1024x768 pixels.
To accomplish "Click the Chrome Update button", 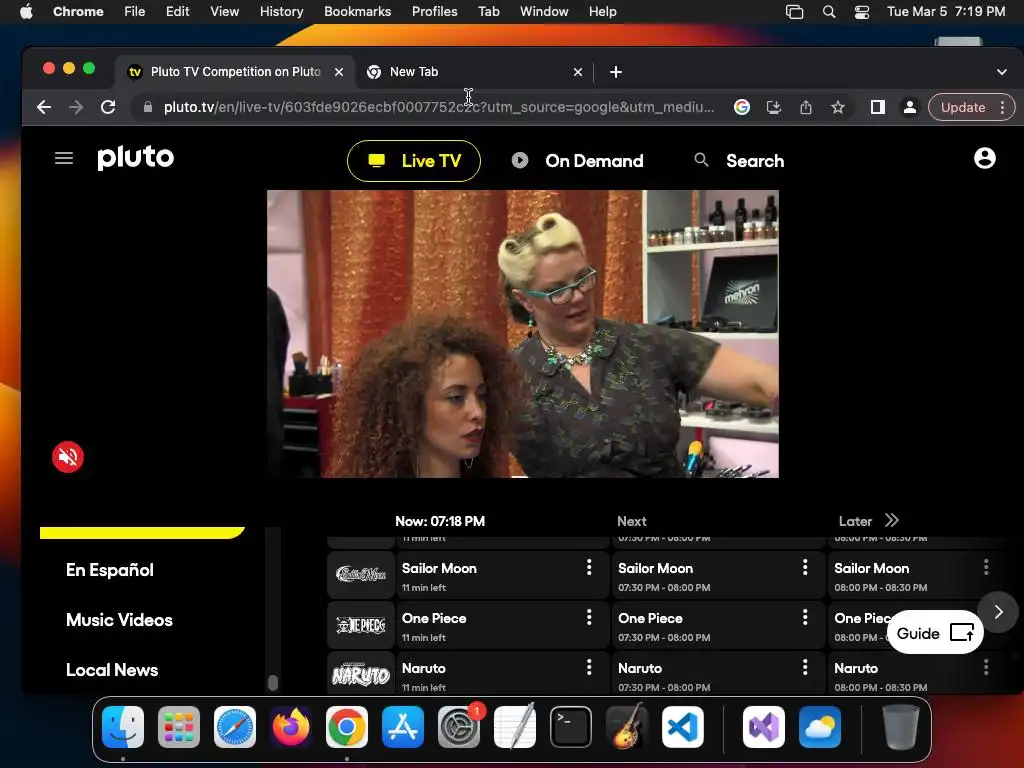I will (963, 107).
